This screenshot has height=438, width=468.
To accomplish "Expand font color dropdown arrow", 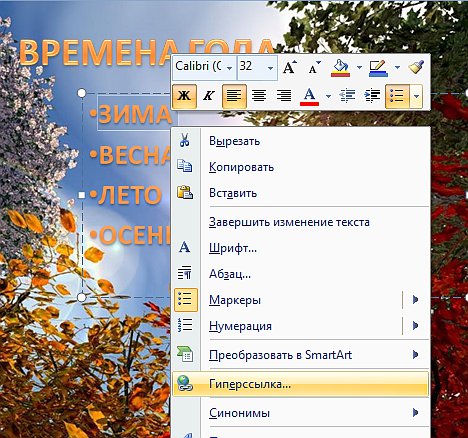I will [328, 96].
